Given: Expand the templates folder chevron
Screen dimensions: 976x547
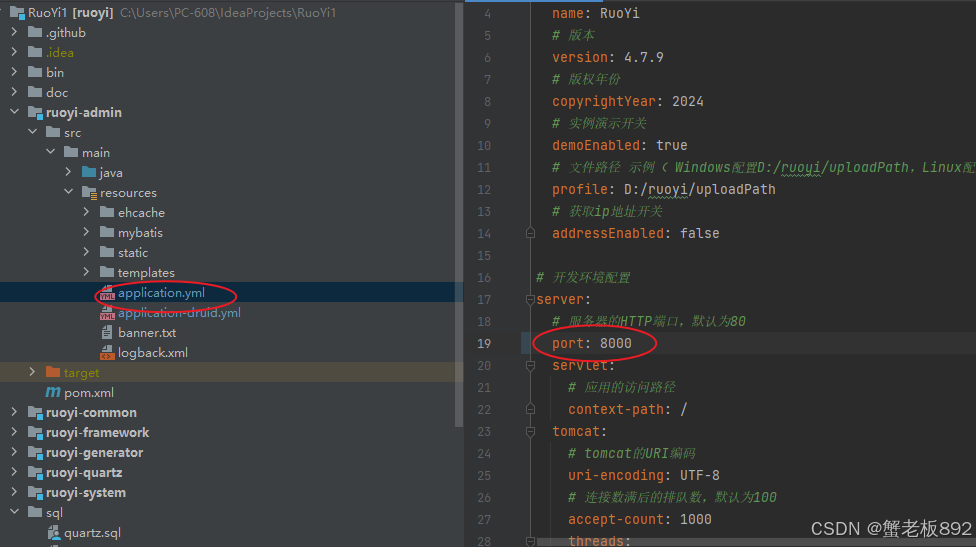Looking at the screenshot, I should coord(87,272).
